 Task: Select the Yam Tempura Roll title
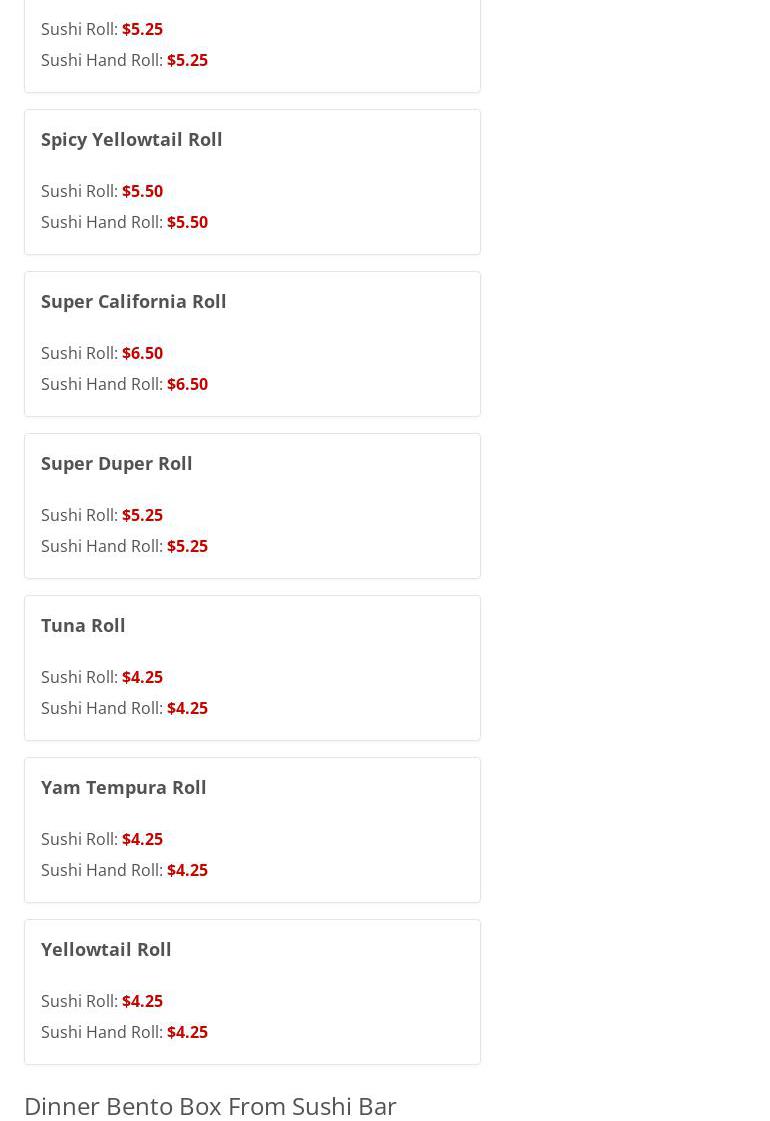point(123,787)
